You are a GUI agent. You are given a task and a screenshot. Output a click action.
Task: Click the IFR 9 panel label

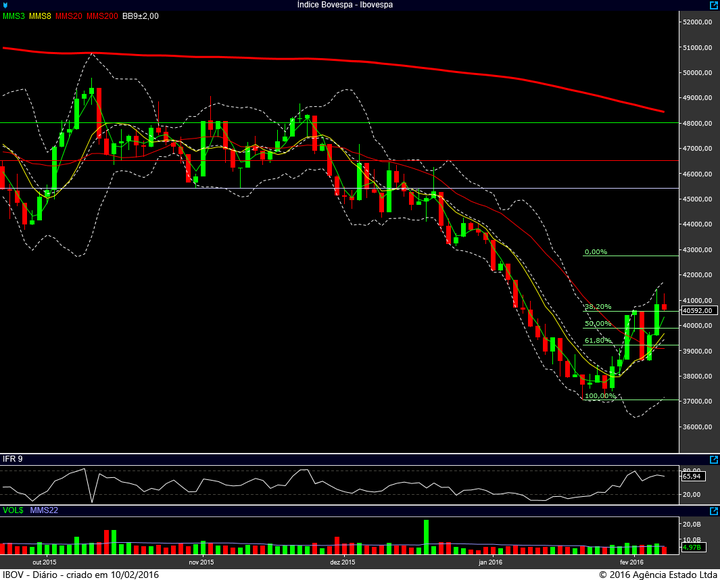(13, 459)
